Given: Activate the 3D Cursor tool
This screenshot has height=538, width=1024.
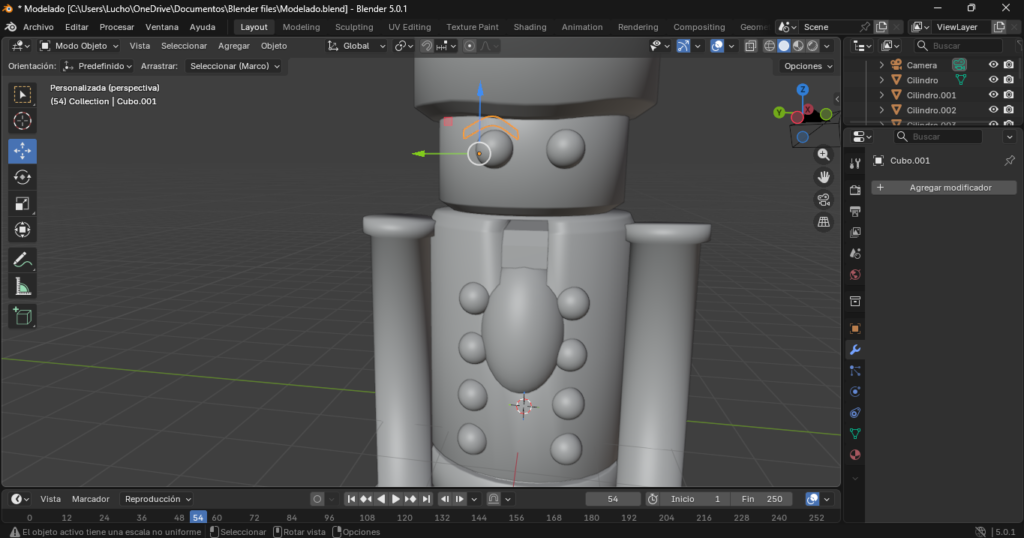Looking at the screenshot, I should tap(22, 121).
